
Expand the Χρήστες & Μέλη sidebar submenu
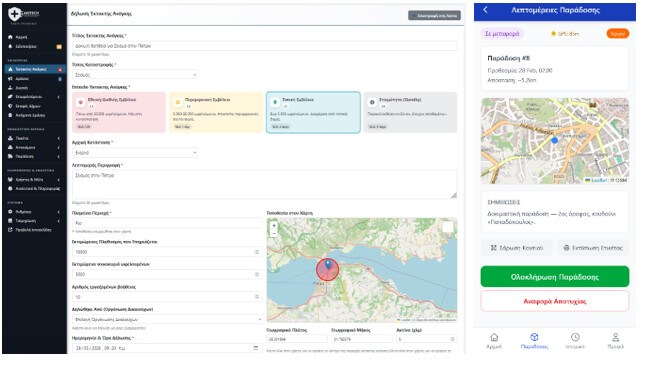(34, 179)
